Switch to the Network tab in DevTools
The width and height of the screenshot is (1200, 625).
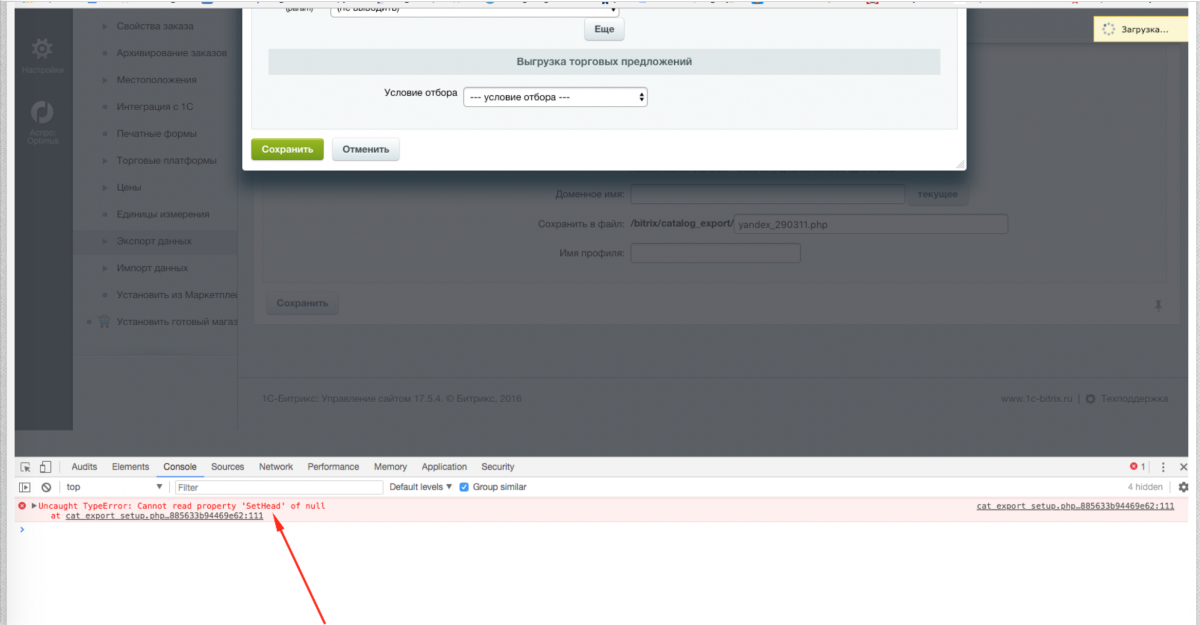click(x=275, y=466)
